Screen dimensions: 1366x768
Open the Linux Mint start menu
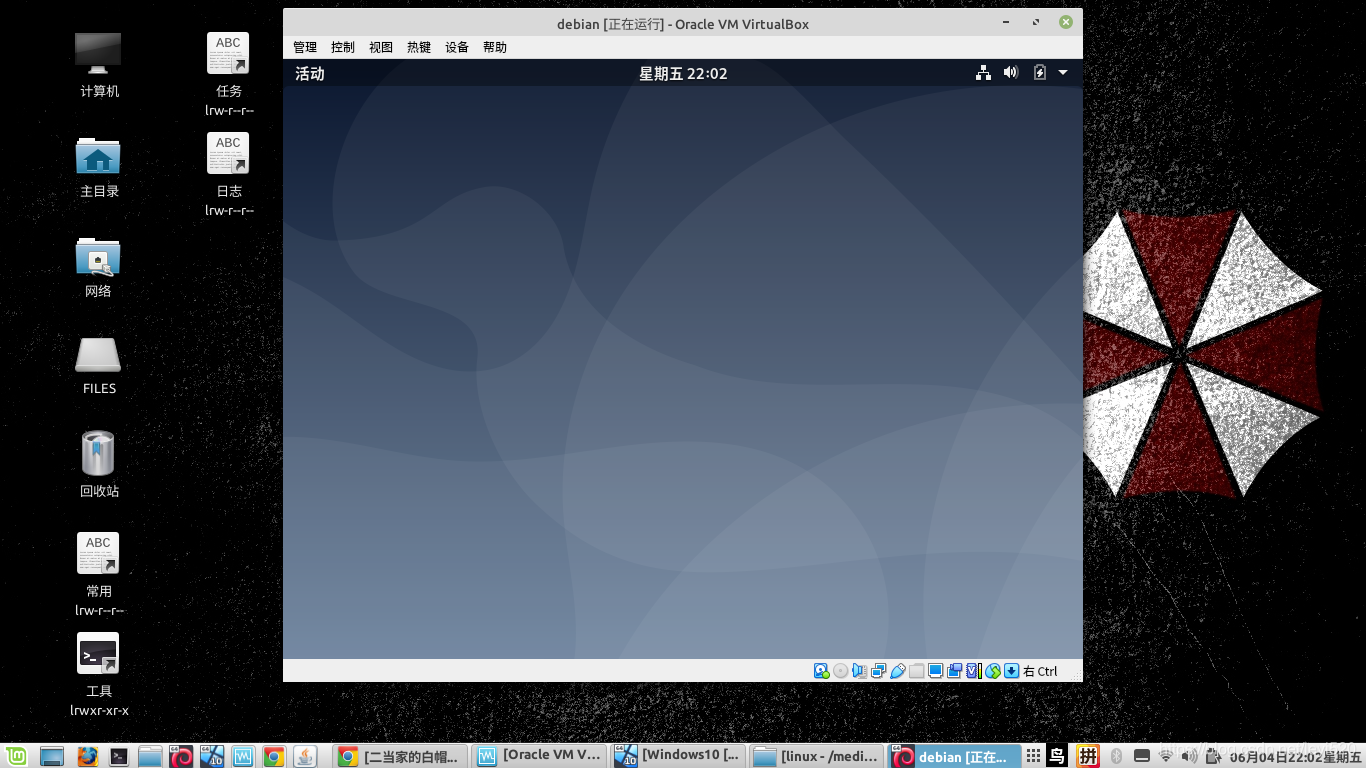pos(16,756)
